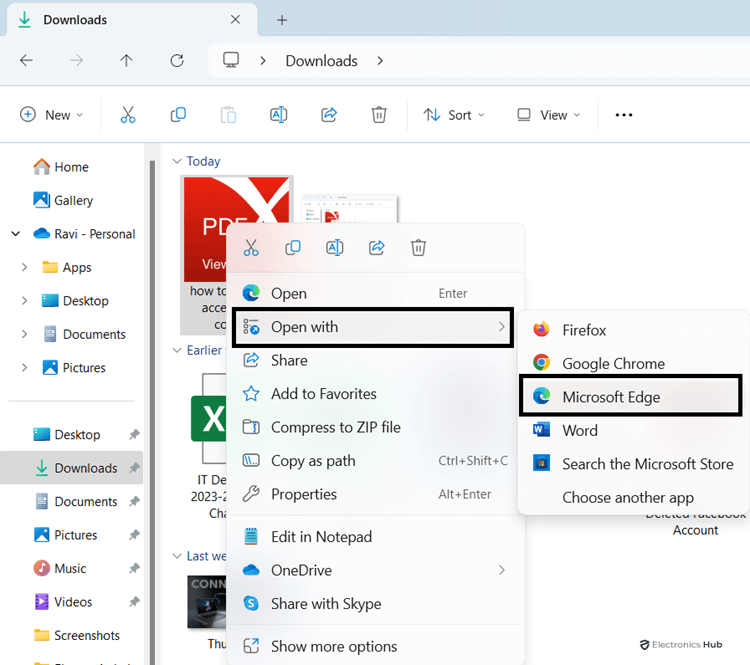750x665 pixels.
Task: Open the file with Microsoft Edge
Action: (631, 396)
